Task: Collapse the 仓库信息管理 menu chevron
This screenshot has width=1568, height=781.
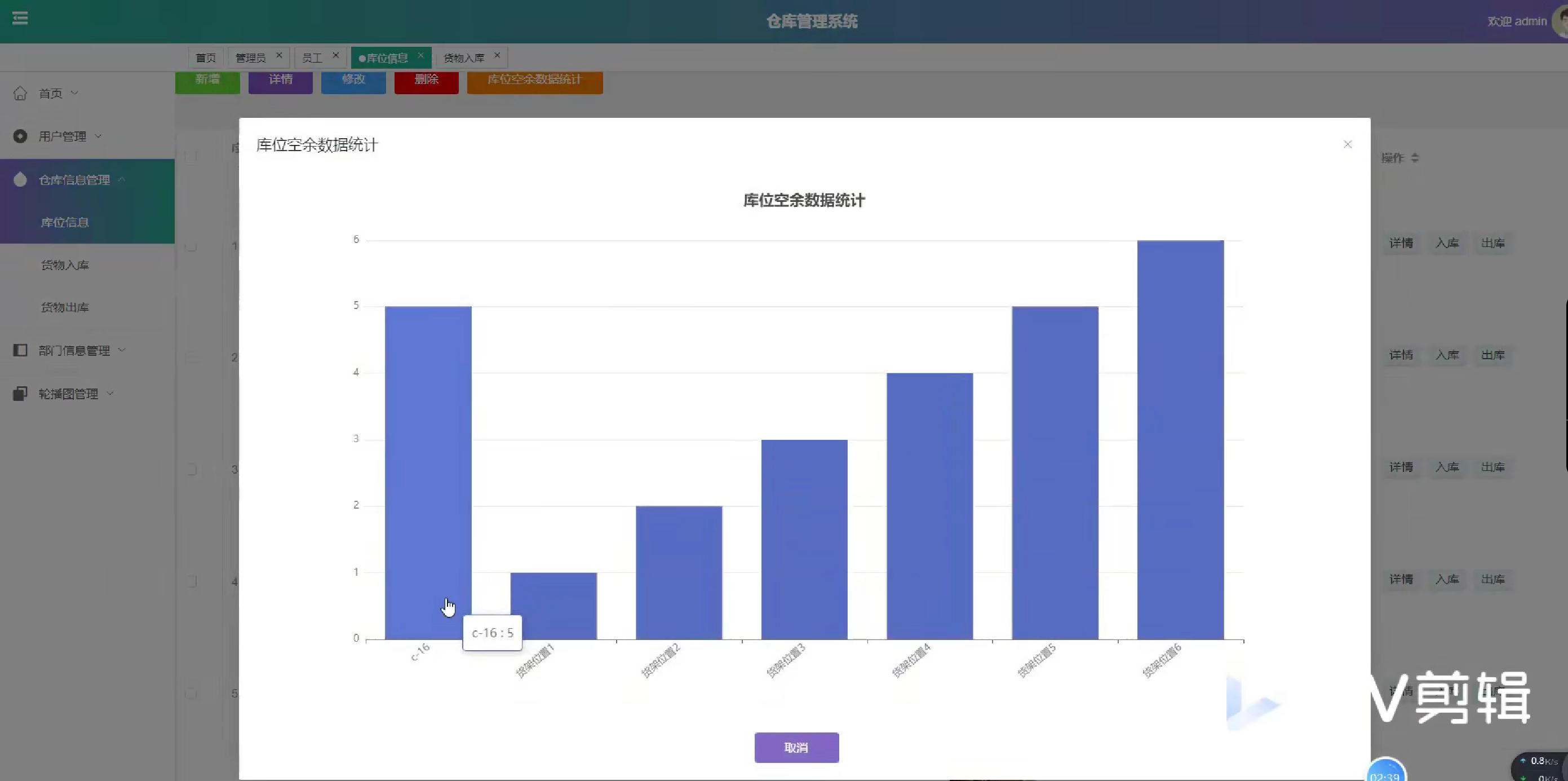Action: pos(122,179)
